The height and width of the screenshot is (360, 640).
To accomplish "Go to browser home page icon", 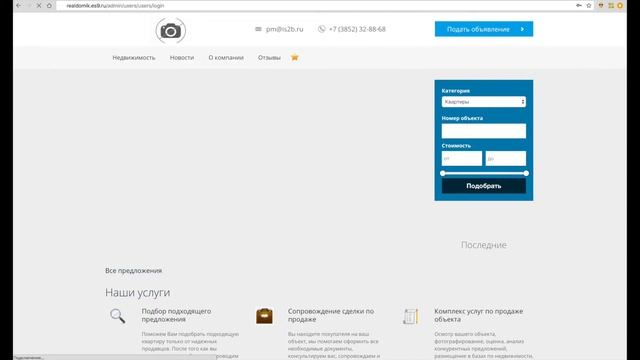I will pos(49,6).
